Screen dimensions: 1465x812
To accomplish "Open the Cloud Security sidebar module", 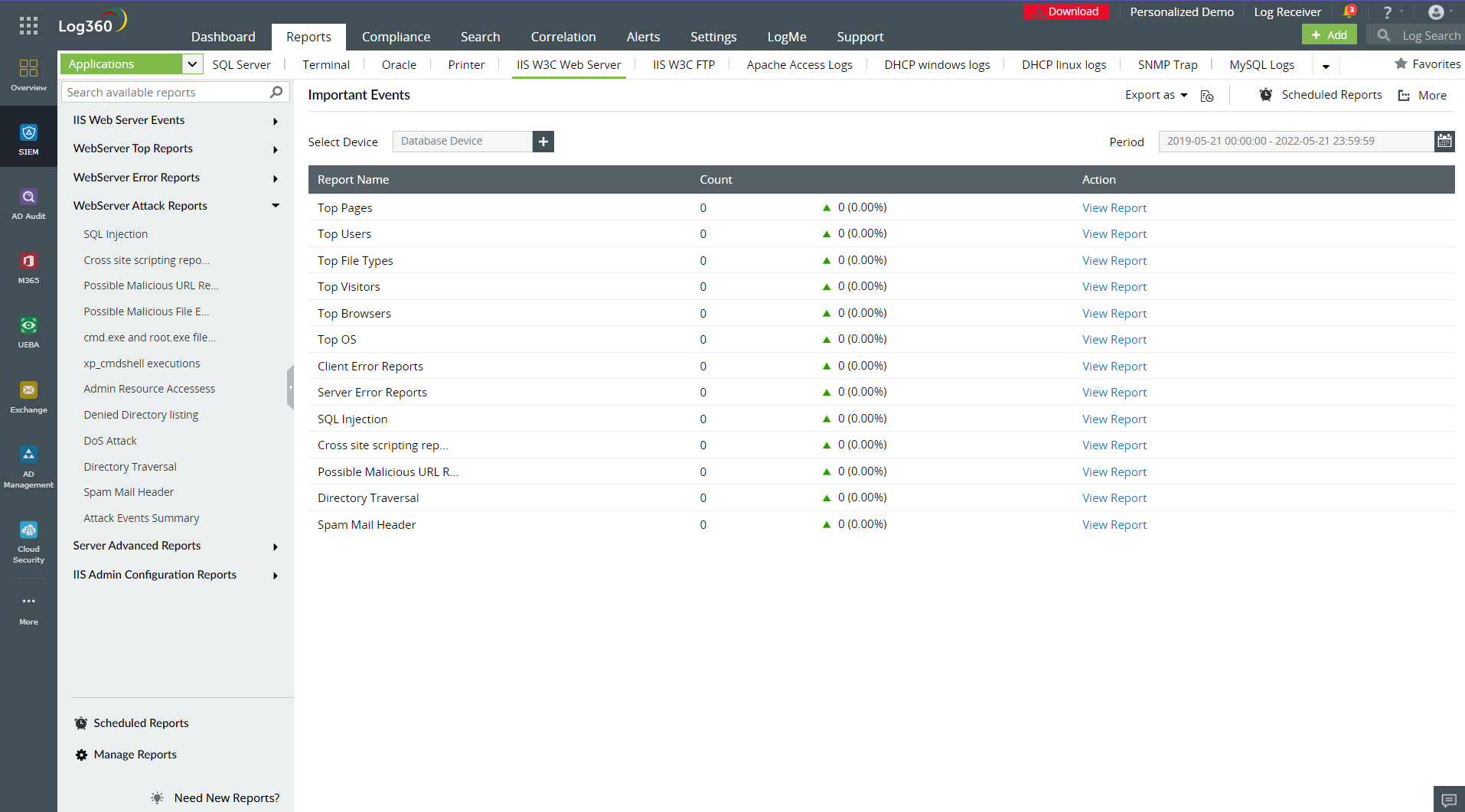I will pos(28,542).
